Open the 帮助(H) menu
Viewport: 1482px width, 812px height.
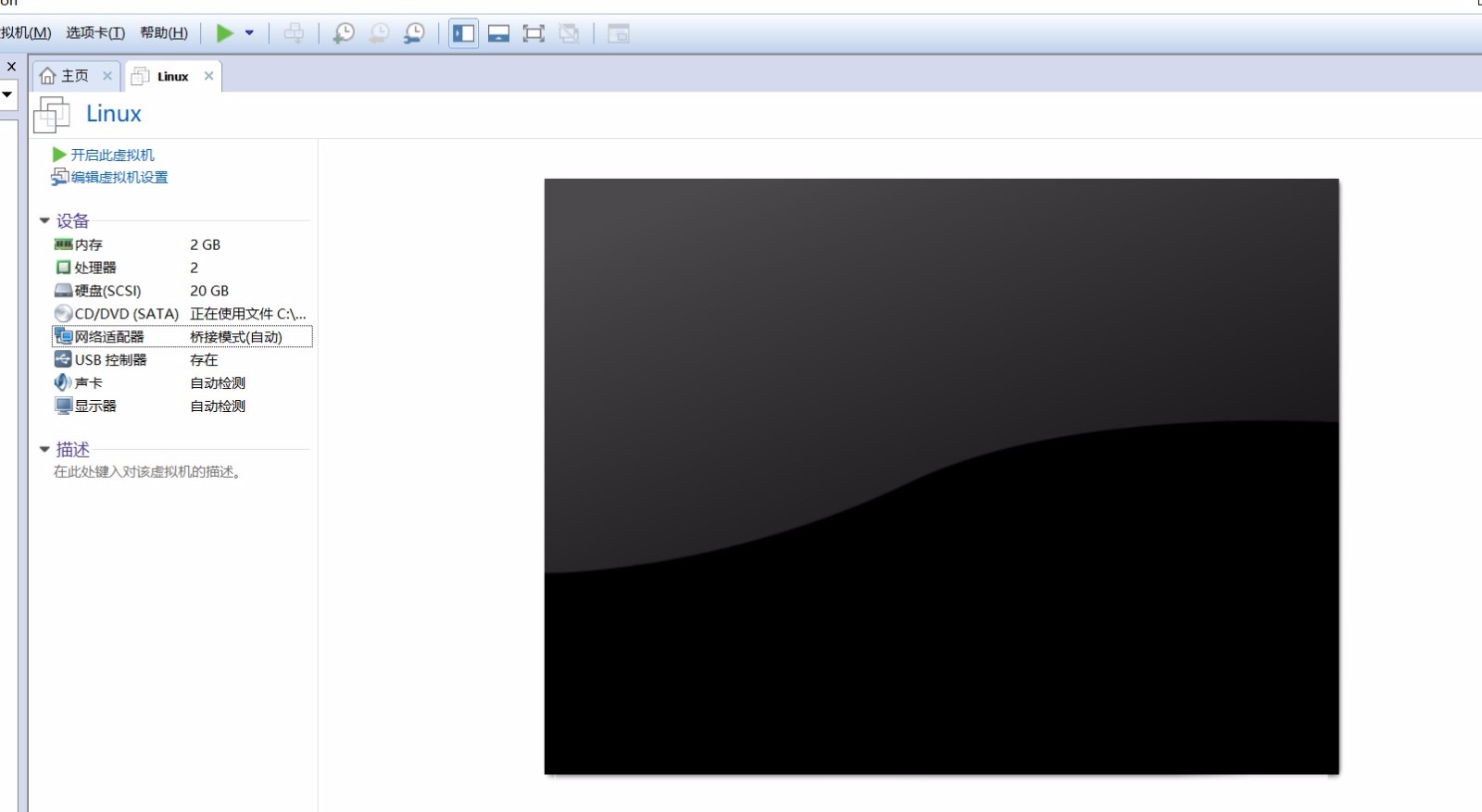tap(164, 33)
